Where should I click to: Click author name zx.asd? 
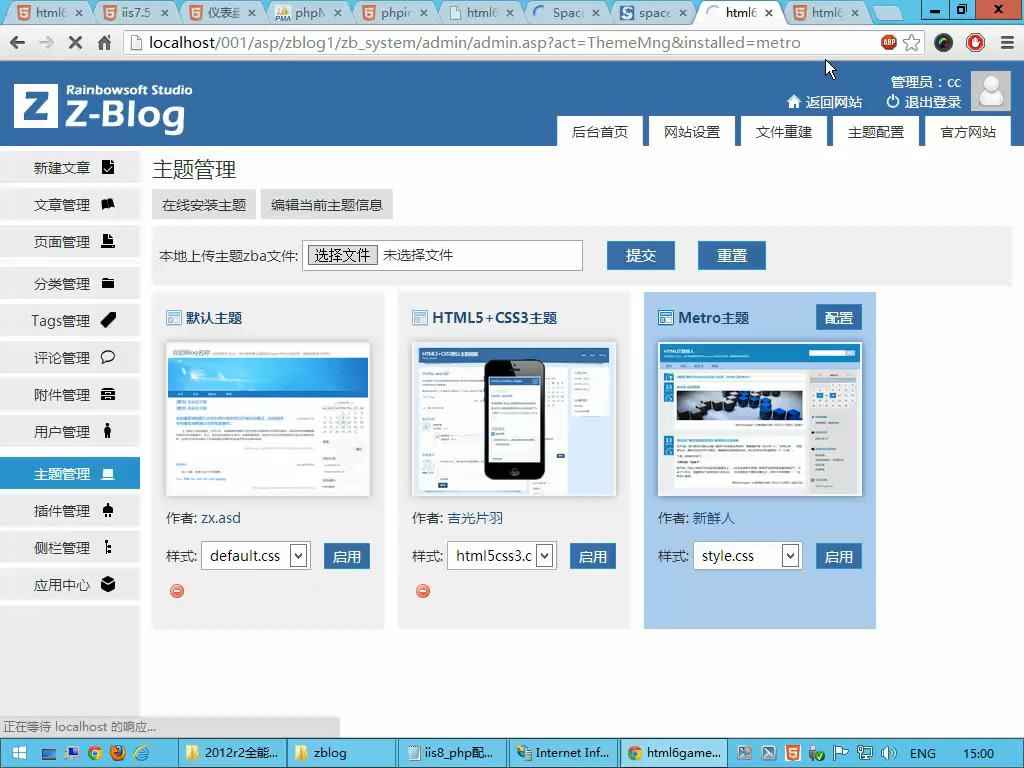point(221,518)
